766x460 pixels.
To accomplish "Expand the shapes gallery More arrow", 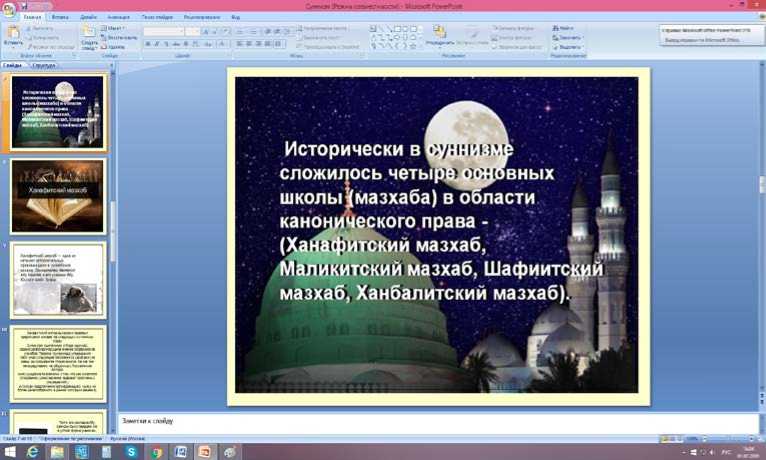I will pyautogui.click(x=421, y=47).
